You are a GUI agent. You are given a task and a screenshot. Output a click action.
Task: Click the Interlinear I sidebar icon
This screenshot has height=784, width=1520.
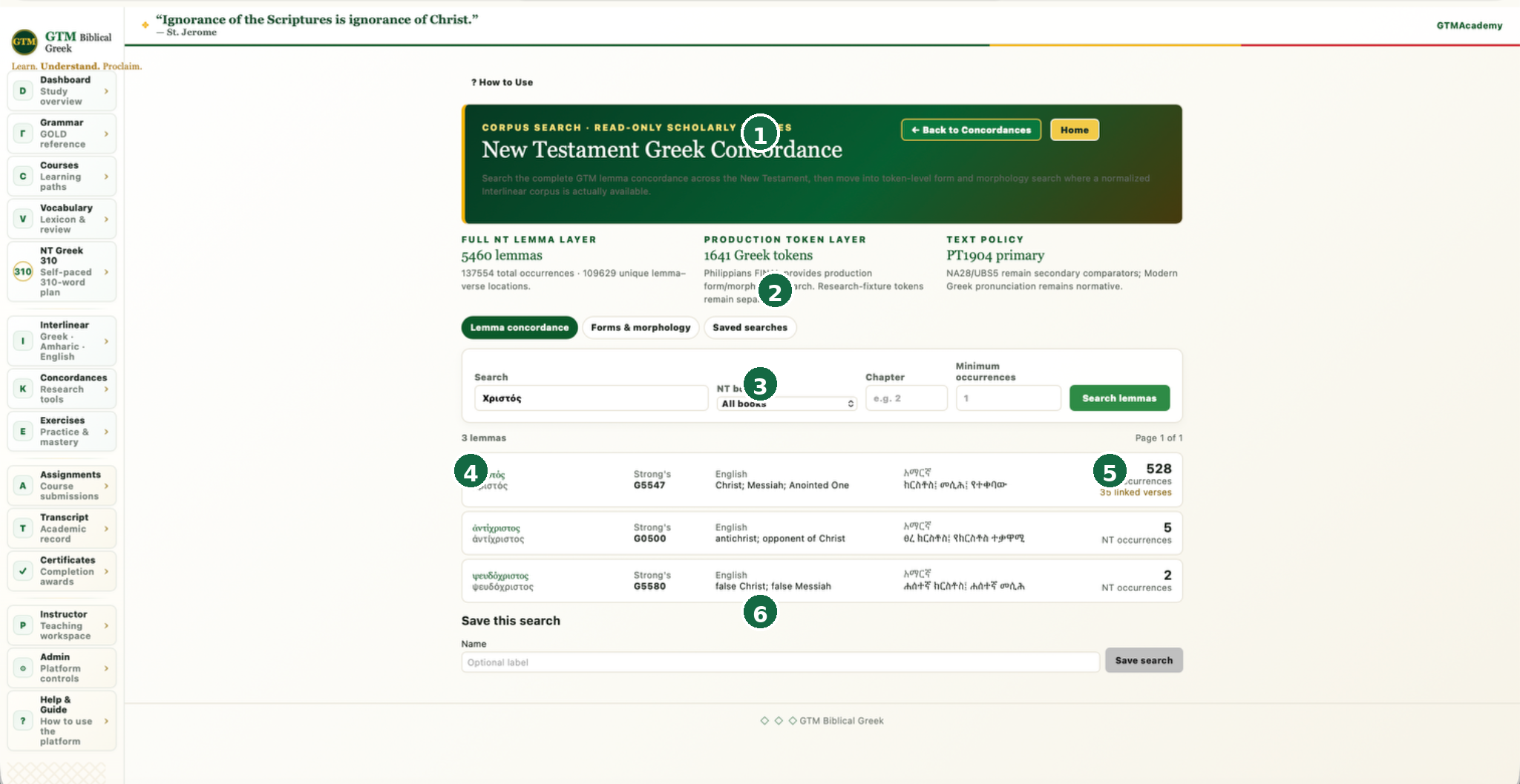coord(23,341)
